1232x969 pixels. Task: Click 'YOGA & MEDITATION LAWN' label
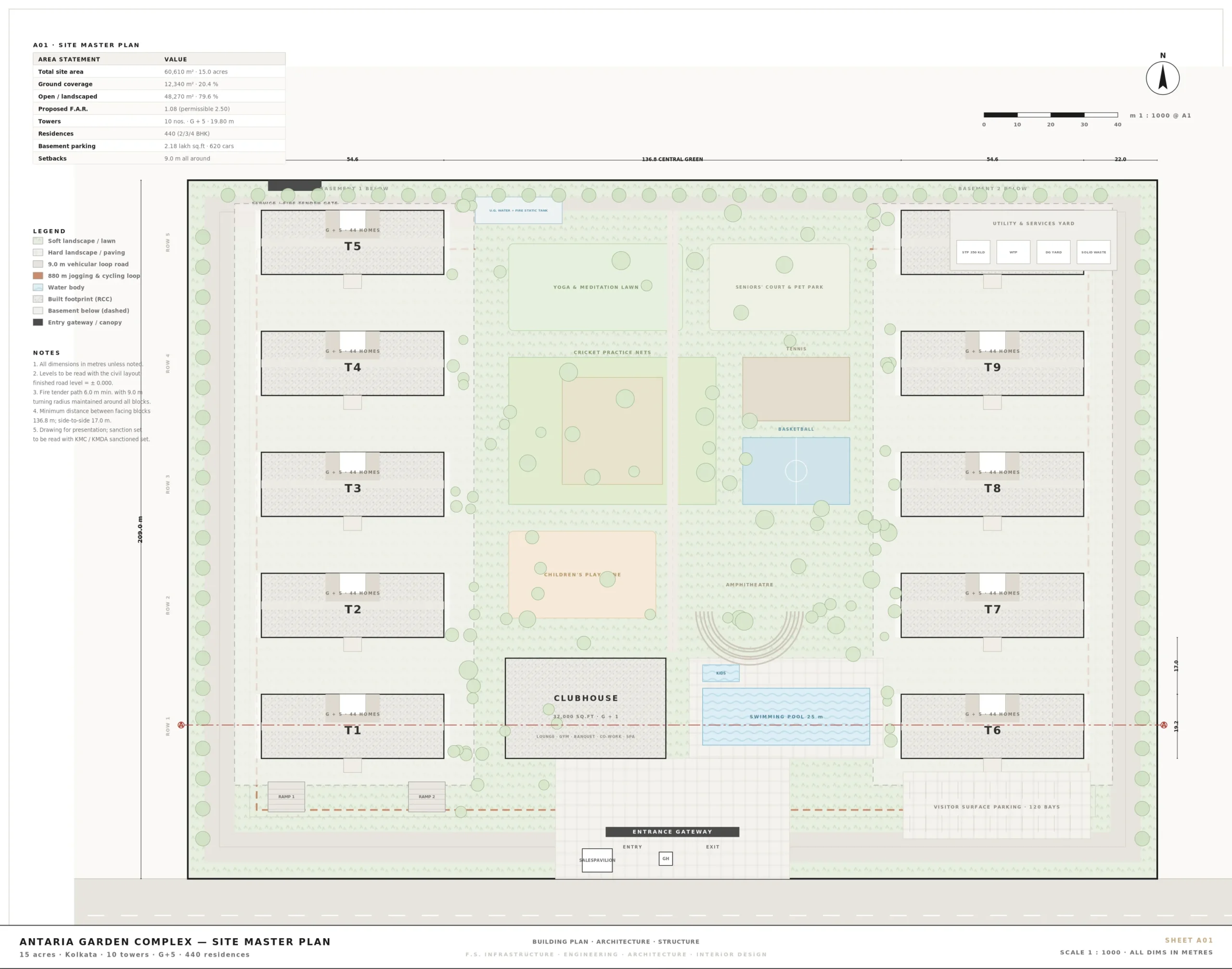tap(596, 287)
